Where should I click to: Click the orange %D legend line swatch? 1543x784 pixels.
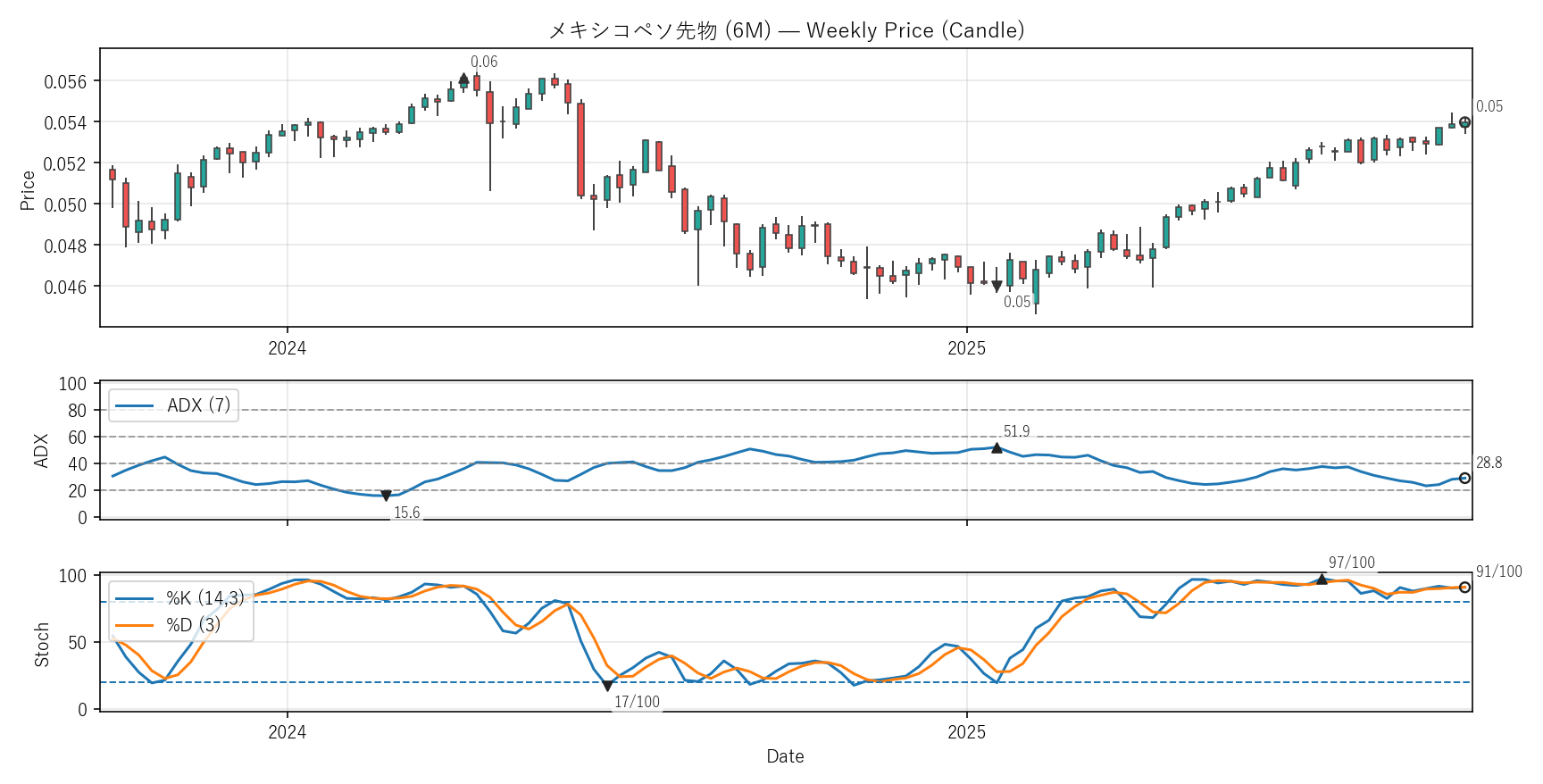pyautogui.click(x=135, y=625)
